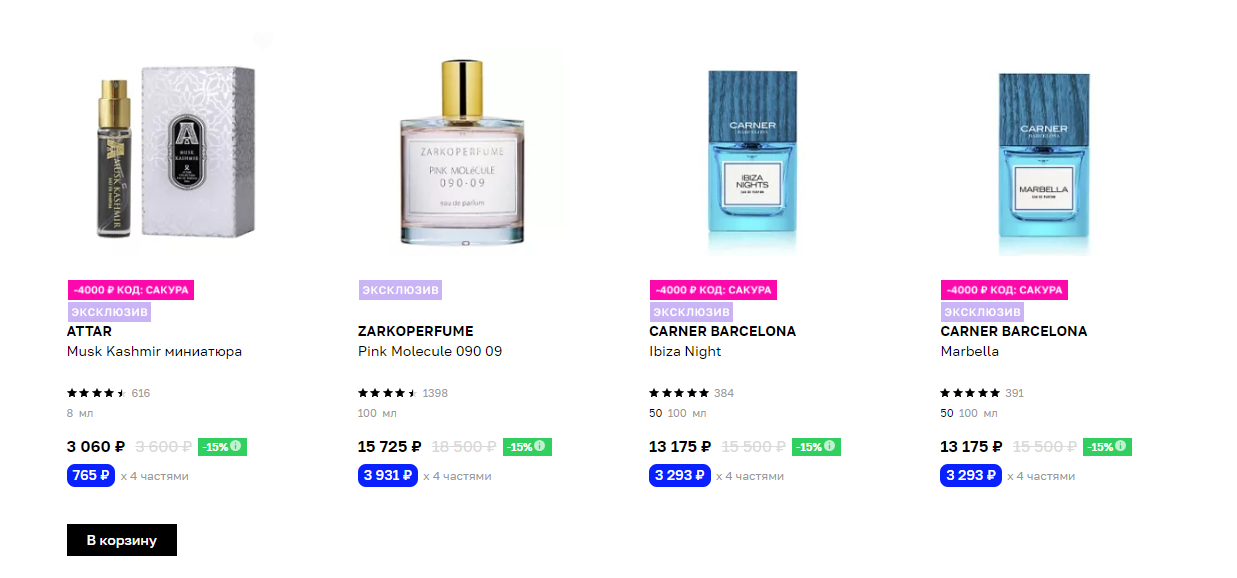Open ZARKOPERFUME brand link
The image size is (1237, 578).
tap(416, 331)
